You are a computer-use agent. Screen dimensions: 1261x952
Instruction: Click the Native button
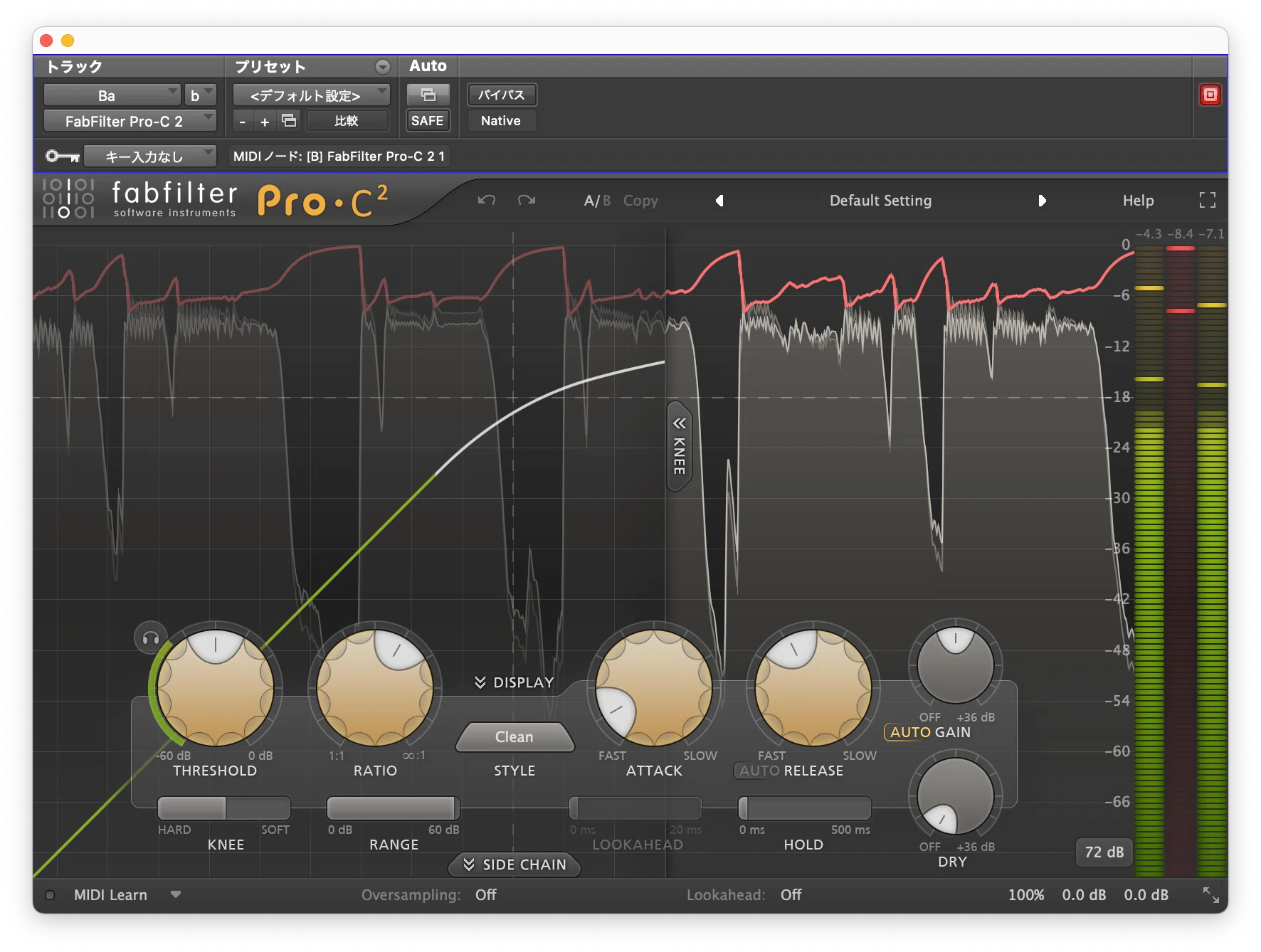coord(501,121)
